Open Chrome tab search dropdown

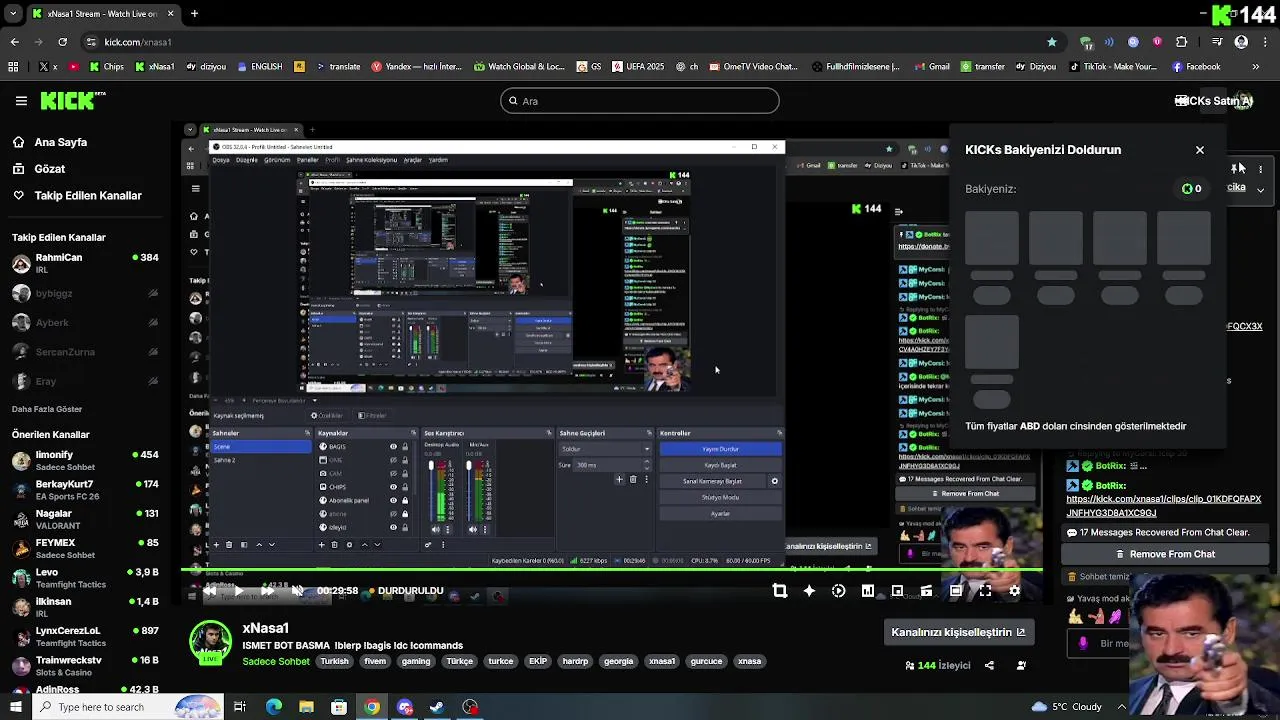[x=14, y=14]
